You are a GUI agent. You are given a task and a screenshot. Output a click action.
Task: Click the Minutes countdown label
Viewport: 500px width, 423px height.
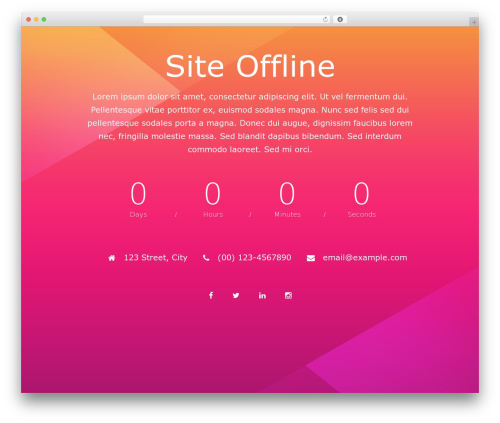[x=287, y=214]
